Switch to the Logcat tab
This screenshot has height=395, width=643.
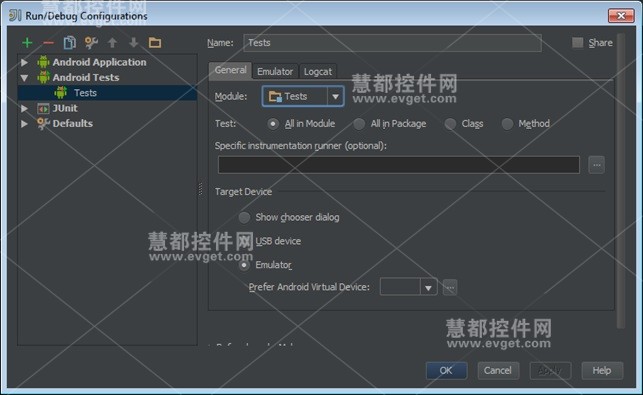click(318, 72)
